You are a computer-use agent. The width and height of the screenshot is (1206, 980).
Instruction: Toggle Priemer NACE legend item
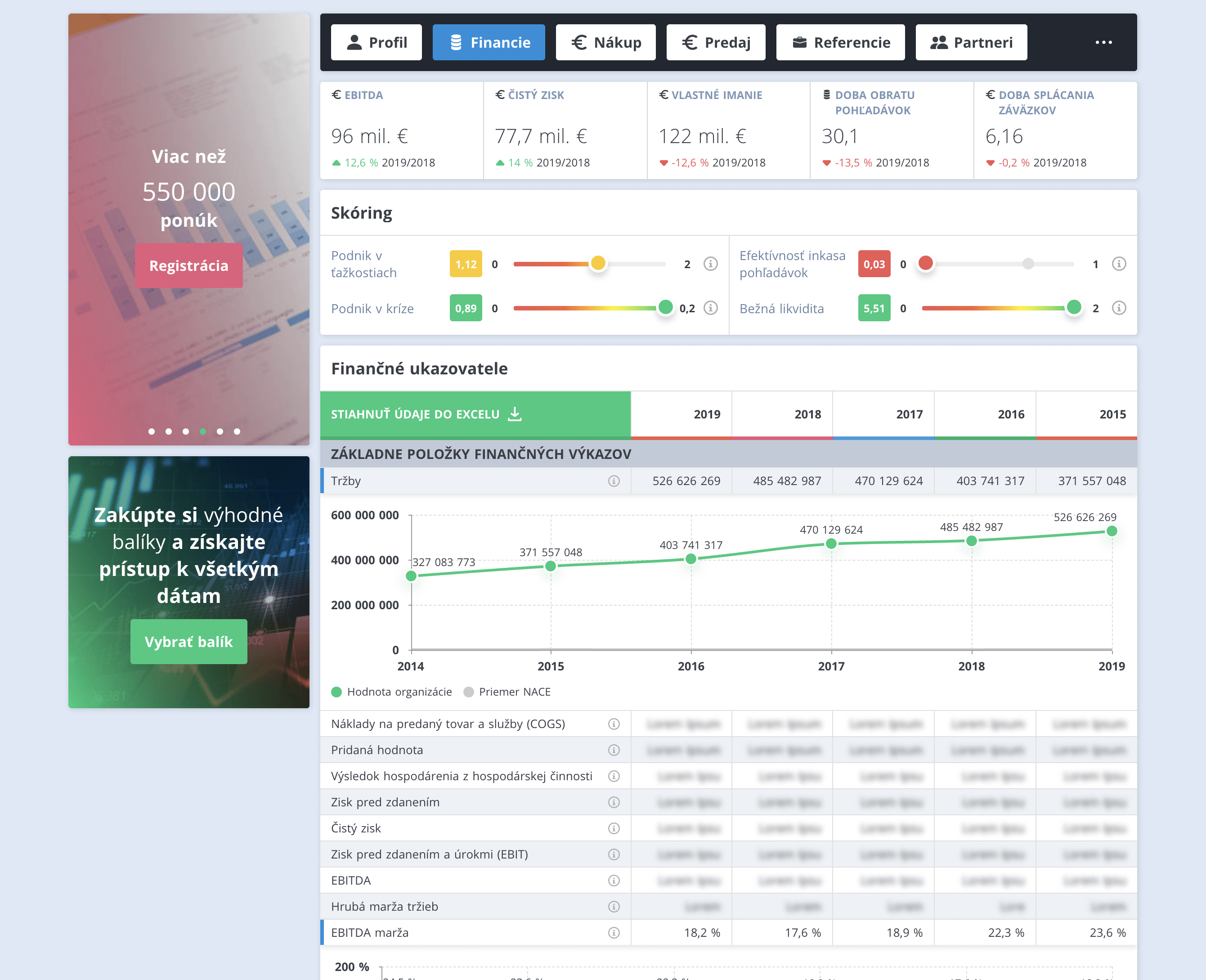click(507, 692)
